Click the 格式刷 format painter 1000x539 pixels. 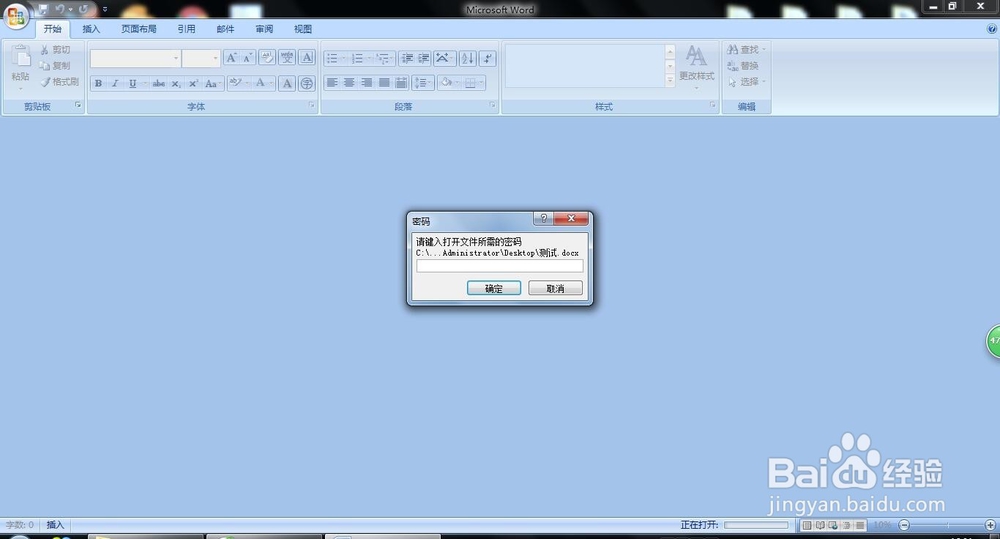click(60, 82)
